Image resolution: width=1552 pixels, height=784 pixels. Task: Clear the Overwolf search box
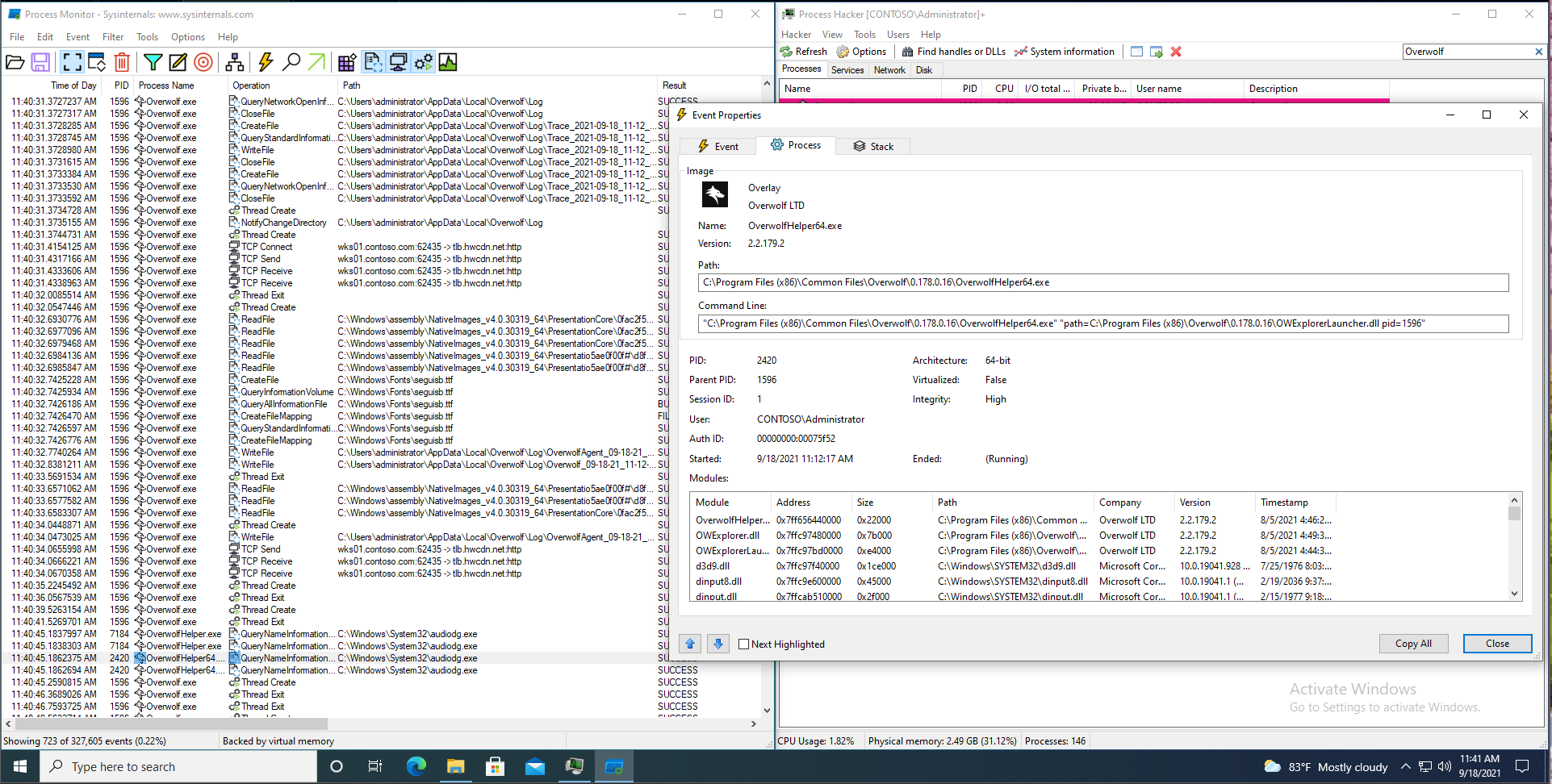point(1538,52)
